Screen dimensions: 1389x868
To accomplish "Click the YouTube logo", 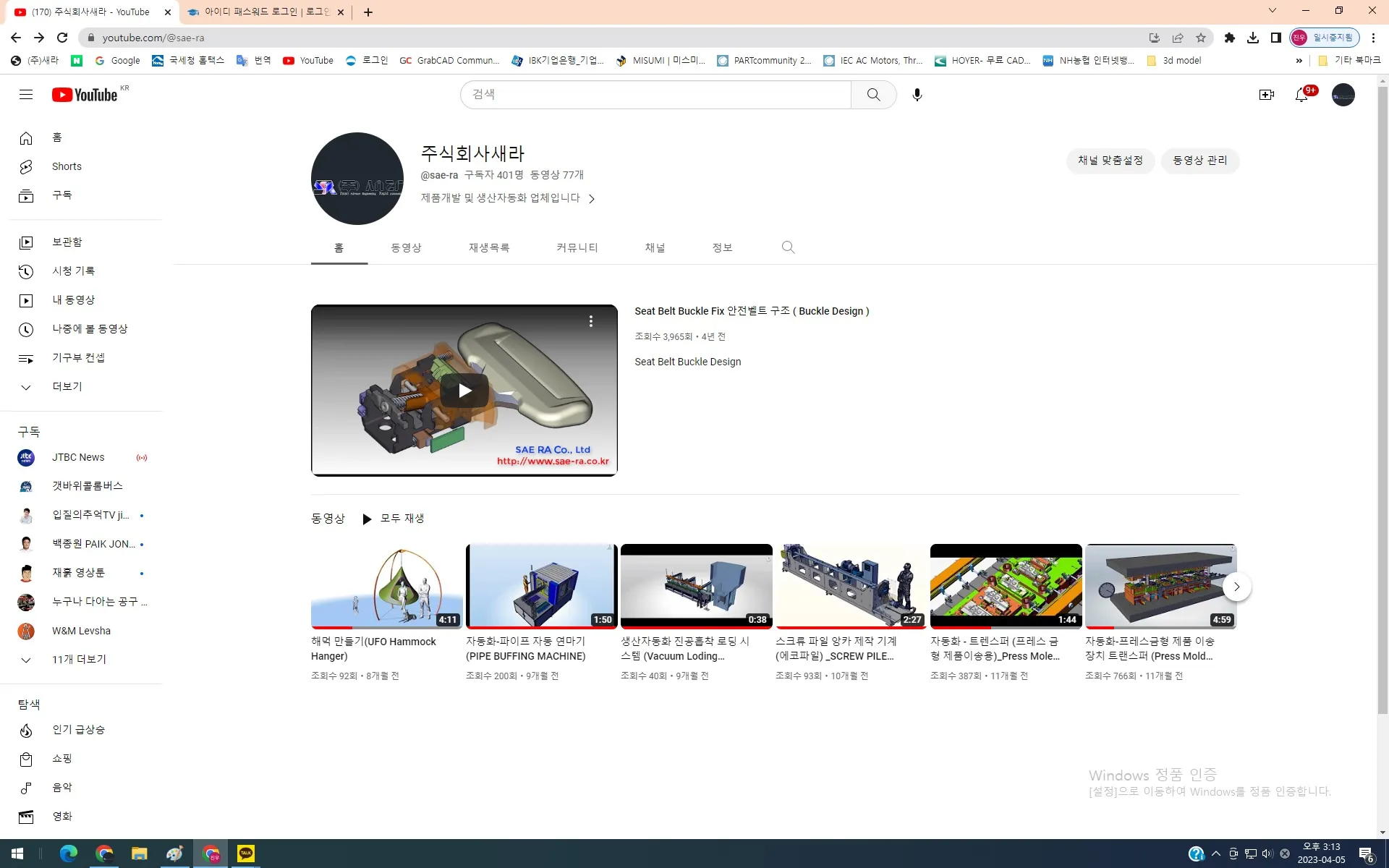I will 85,95.
